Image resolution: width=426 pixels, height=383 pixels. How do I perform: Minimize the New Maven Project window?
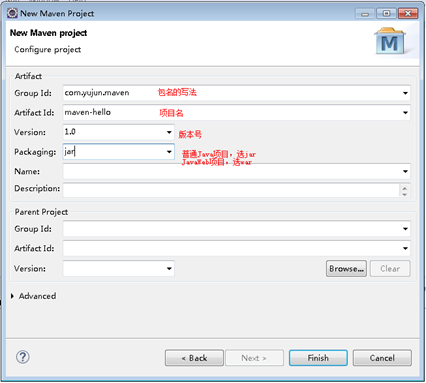(365, 14)
